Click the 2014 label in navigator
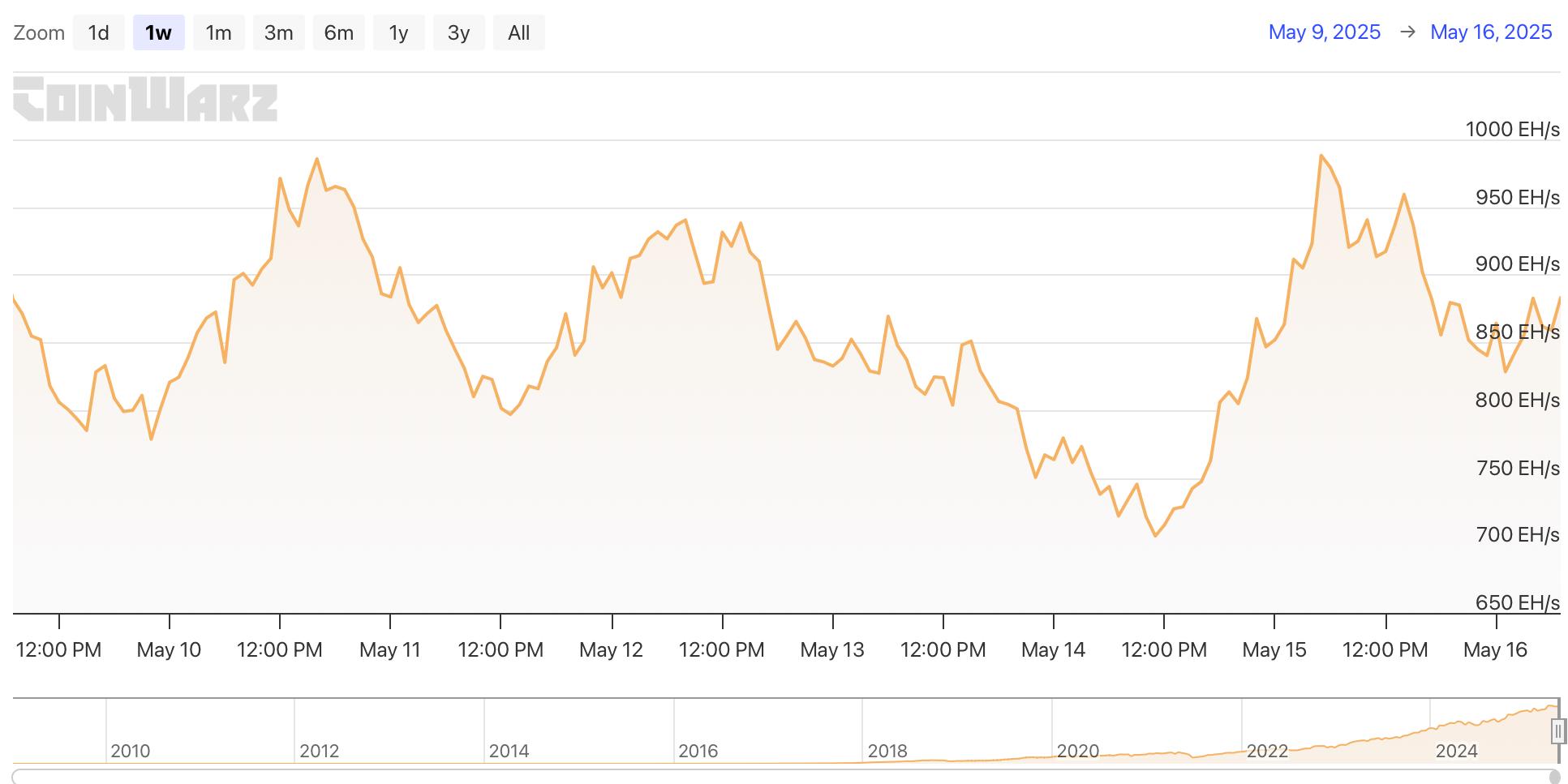This screenshot has width=1568, height=784. point(509,751)
